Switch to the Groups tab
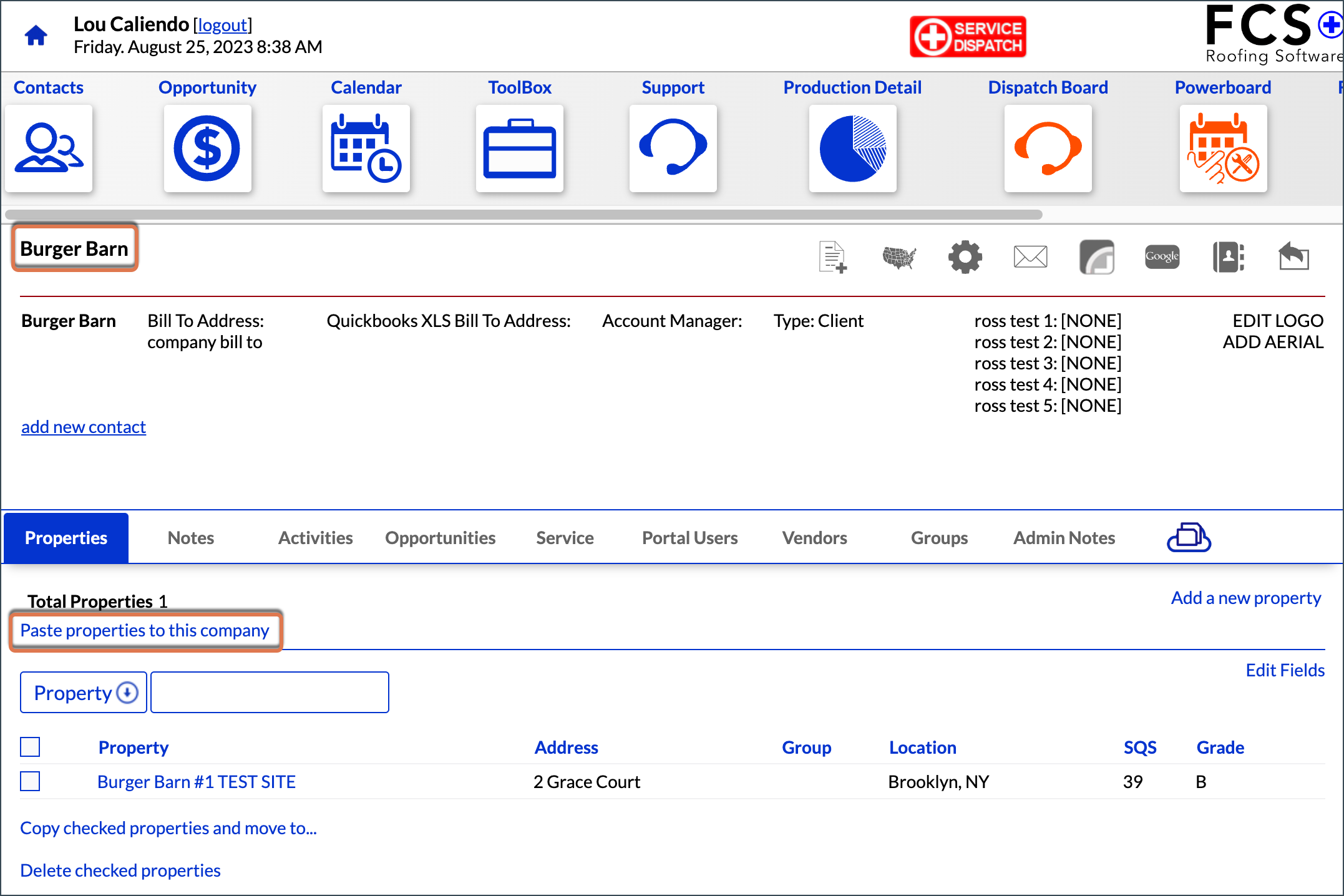This screenshot has width=1344, height=896. (940, 538)
